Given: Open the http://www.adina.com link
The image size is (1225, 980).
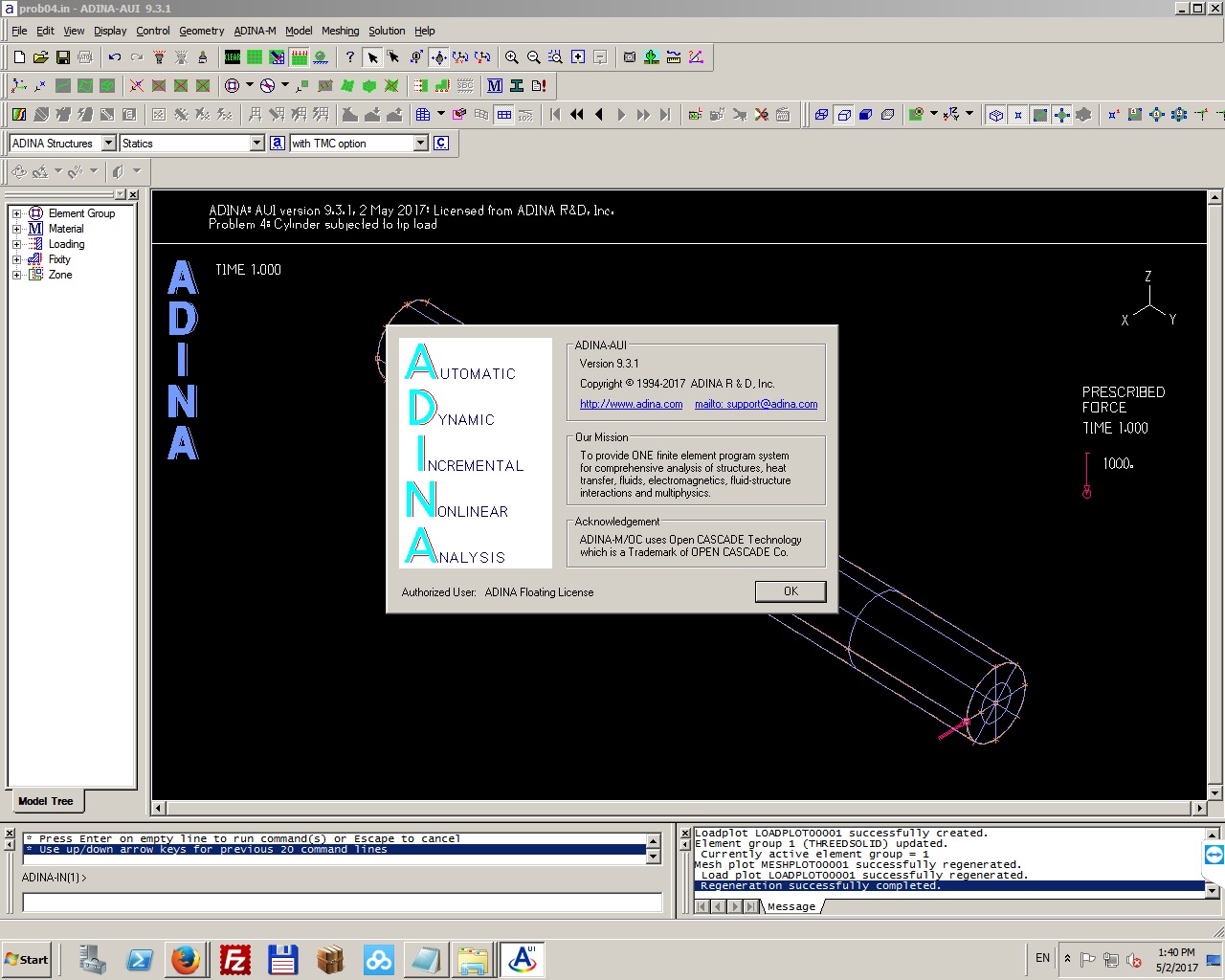Looking at the screenshot, I should 632,404.
